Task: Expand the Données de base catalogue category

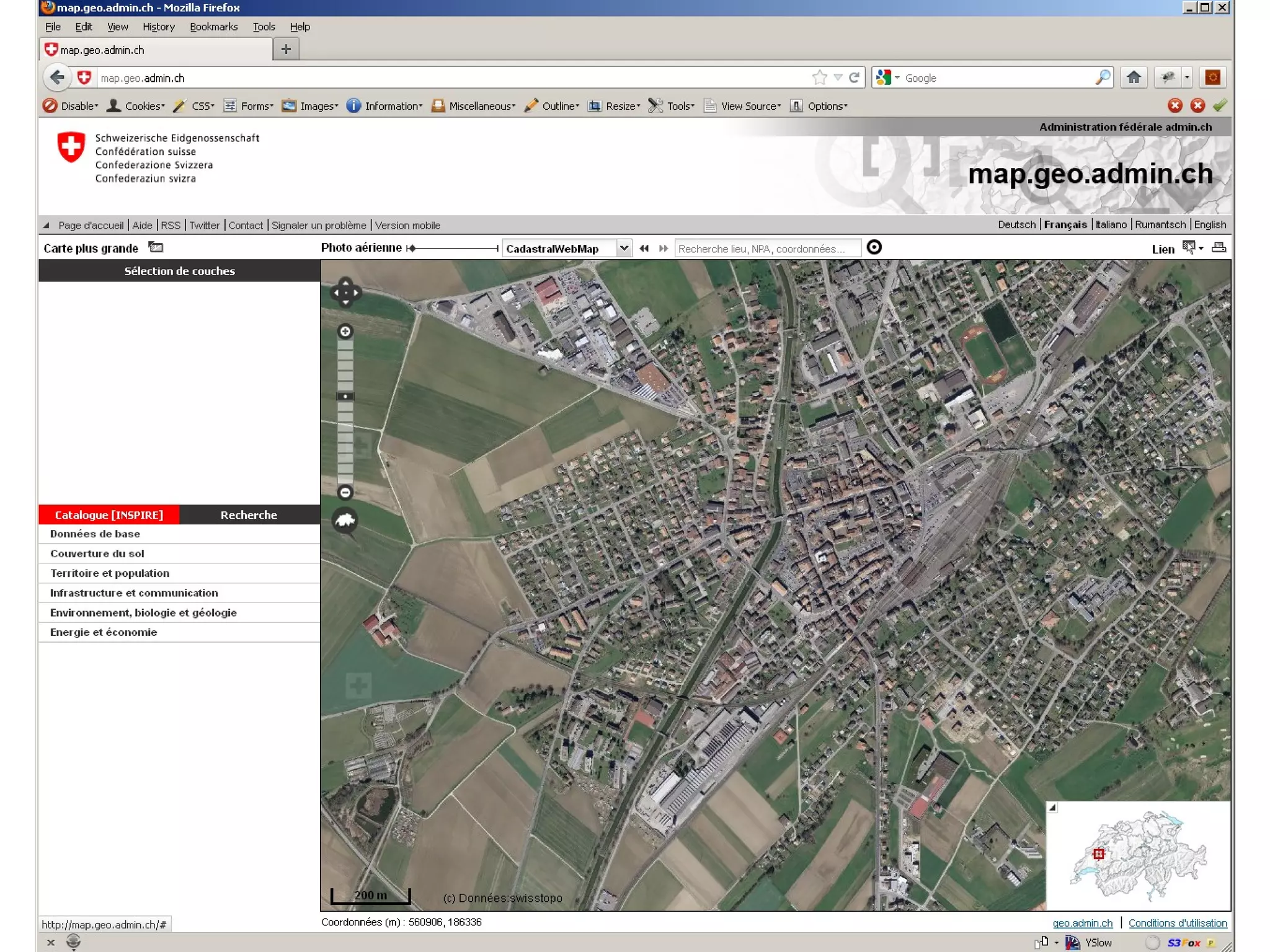Action: [x=95, y=534]
